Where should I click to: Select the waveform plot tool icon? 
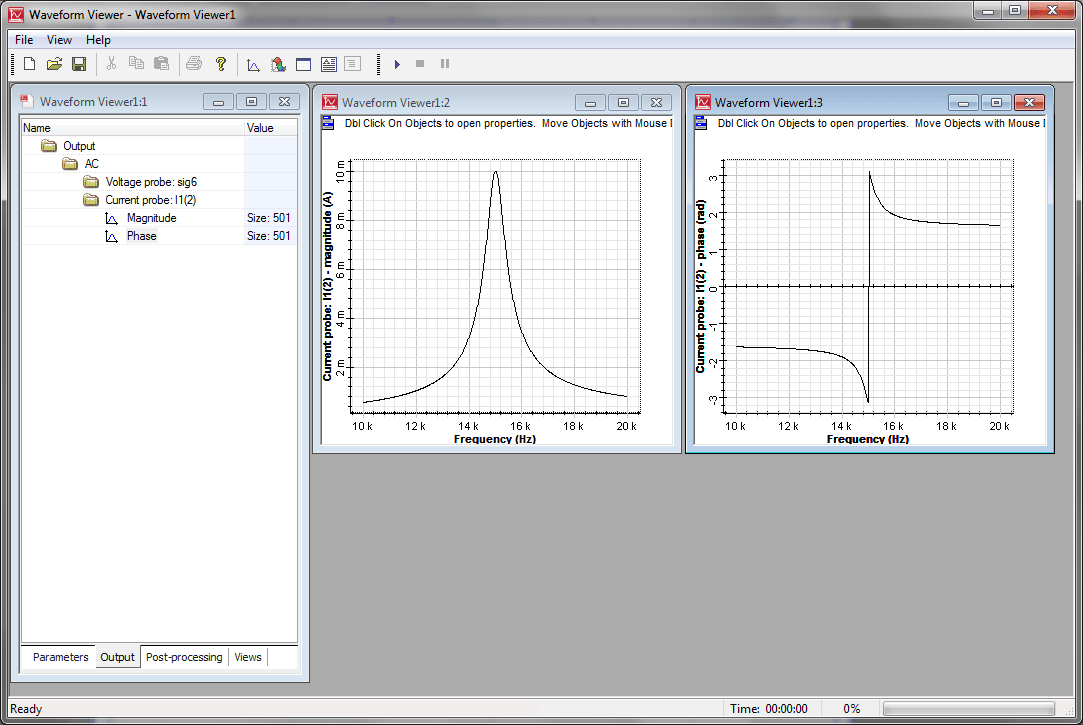(x=253, y=63)
